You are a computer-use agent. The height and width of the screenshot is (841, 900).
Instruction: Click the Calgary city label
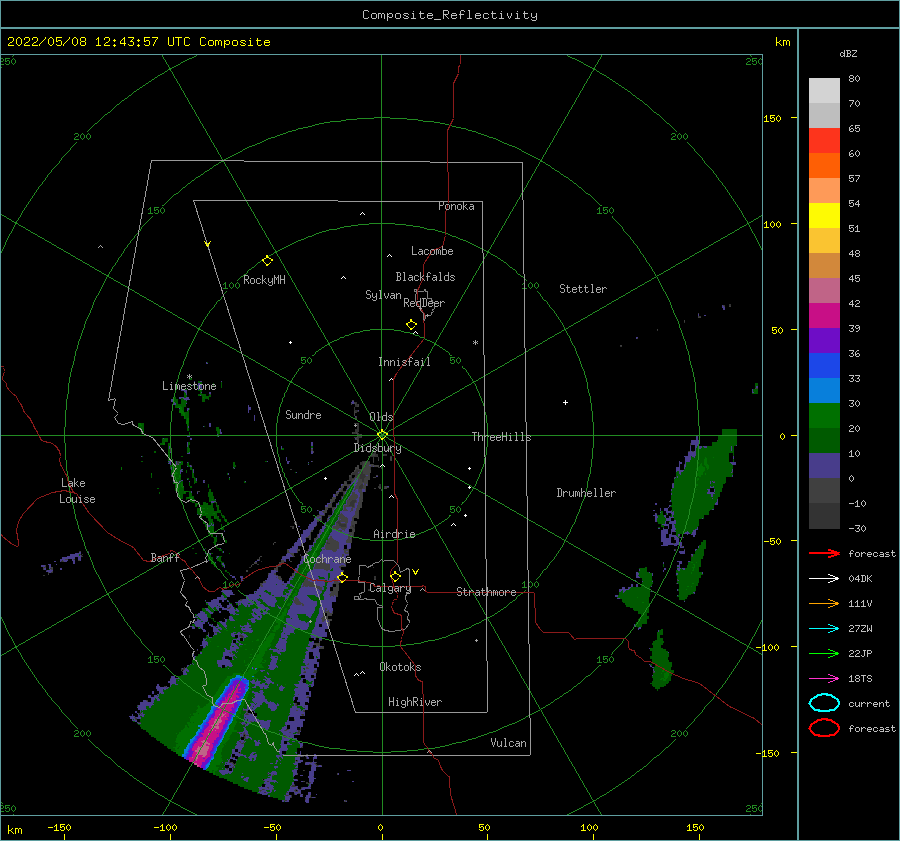[390, 588]
